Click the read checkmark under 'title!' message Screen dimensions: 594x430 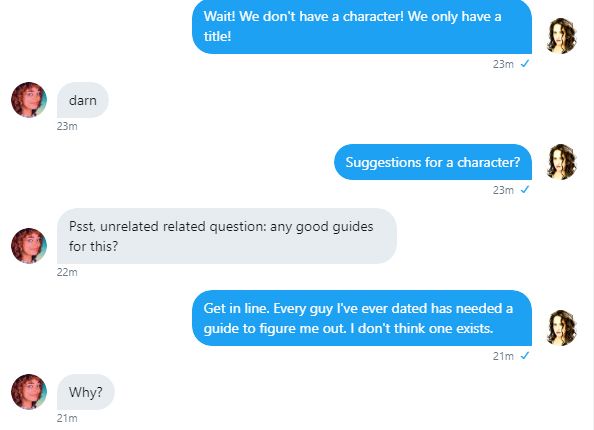pos(525,64)
